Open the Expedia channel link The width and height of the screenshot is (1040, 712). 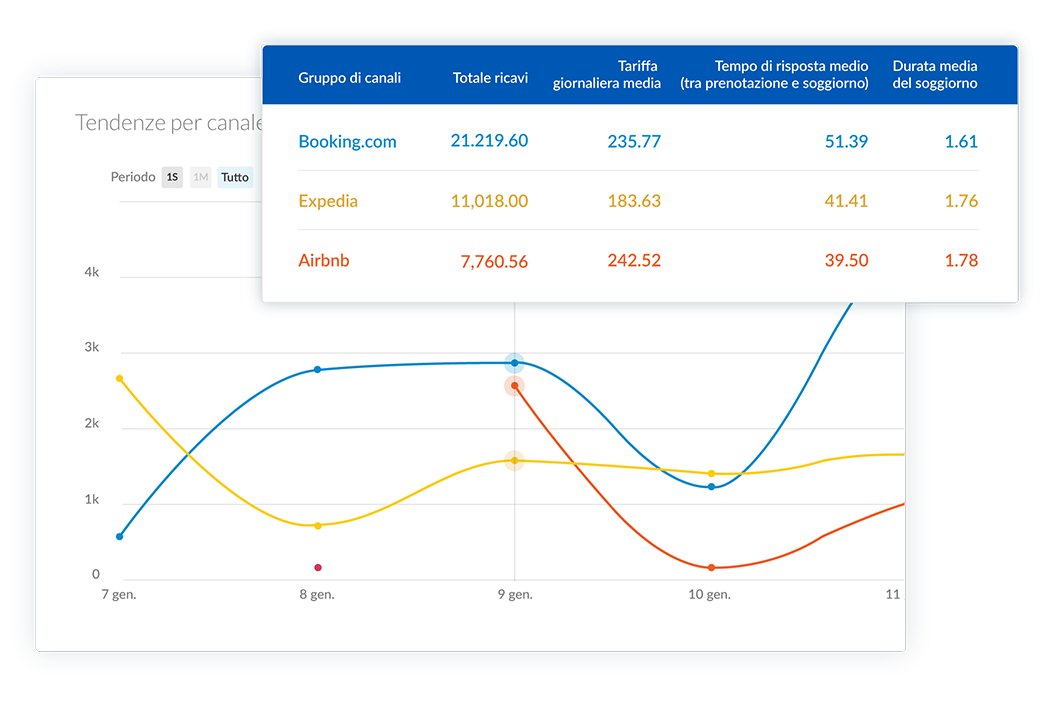click(328, 201)
